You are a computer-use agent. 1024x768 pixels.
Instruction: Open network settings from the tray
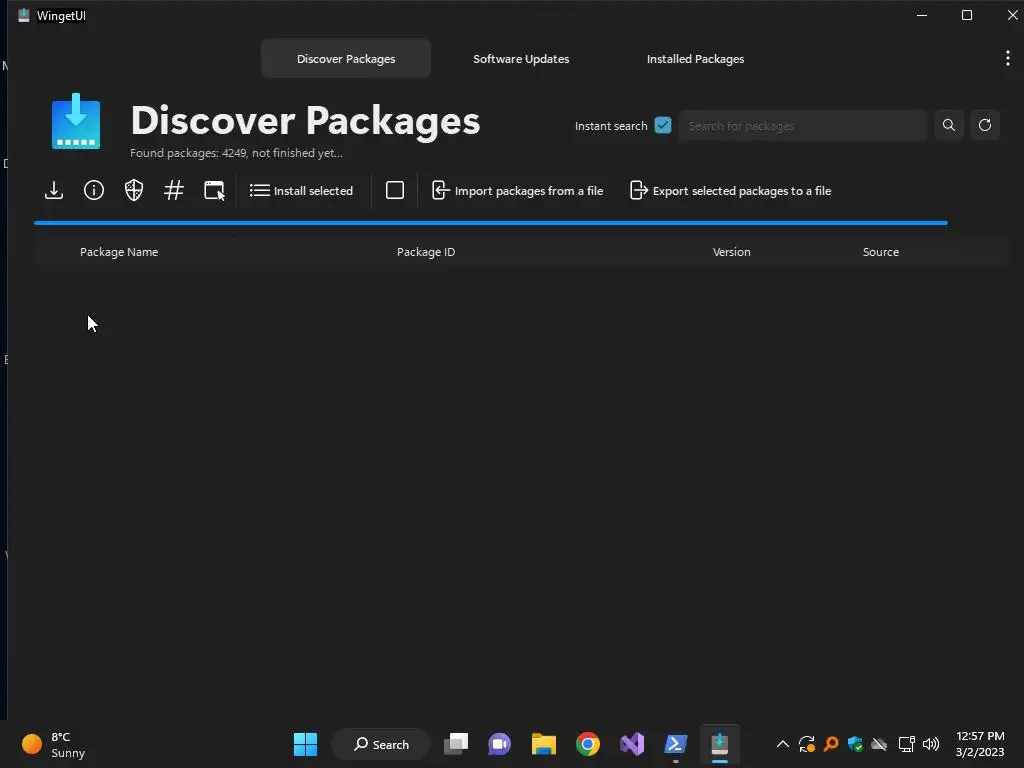pos(906,744)
